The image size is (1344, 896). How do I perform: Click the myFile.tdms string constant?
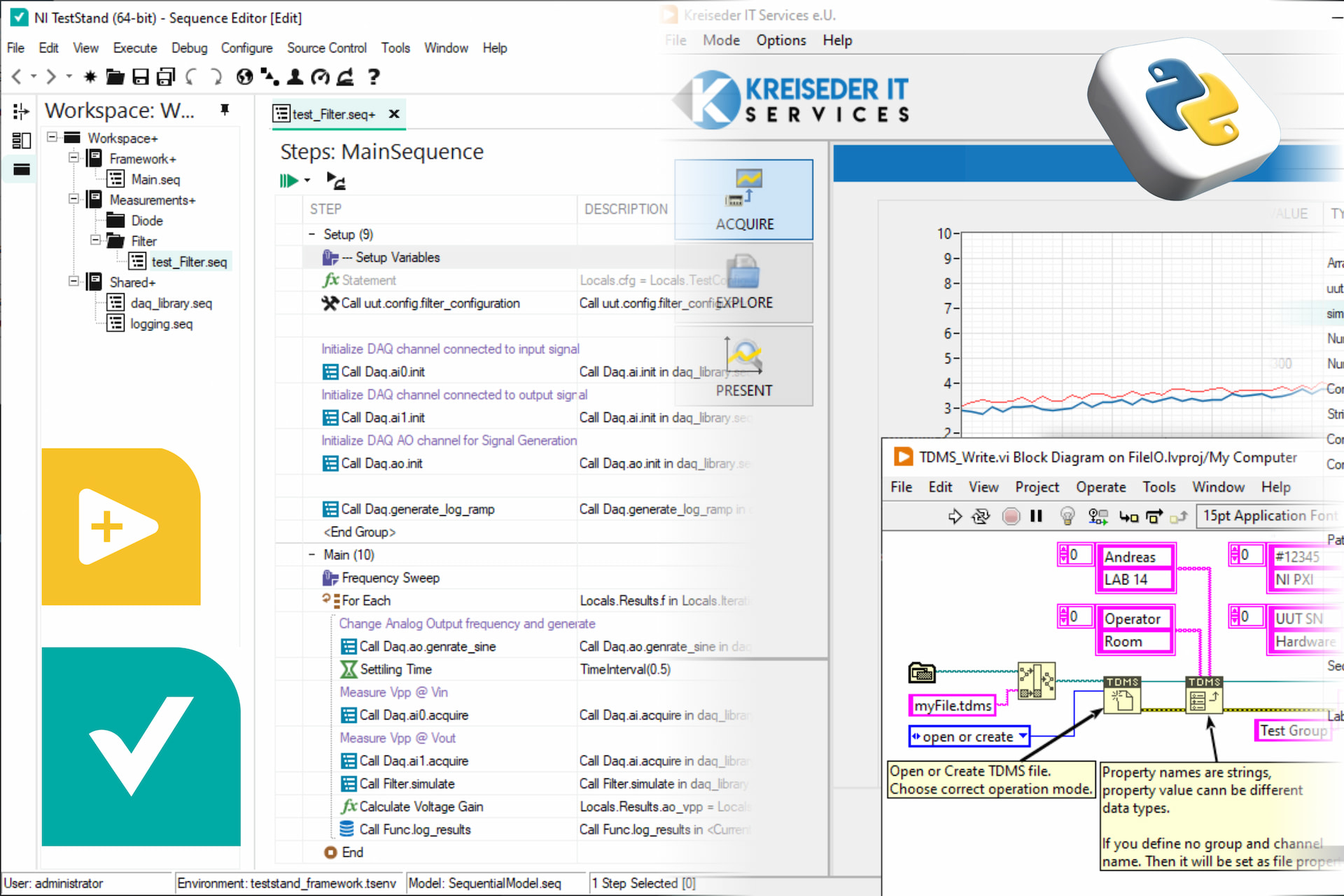click(953, 705)
